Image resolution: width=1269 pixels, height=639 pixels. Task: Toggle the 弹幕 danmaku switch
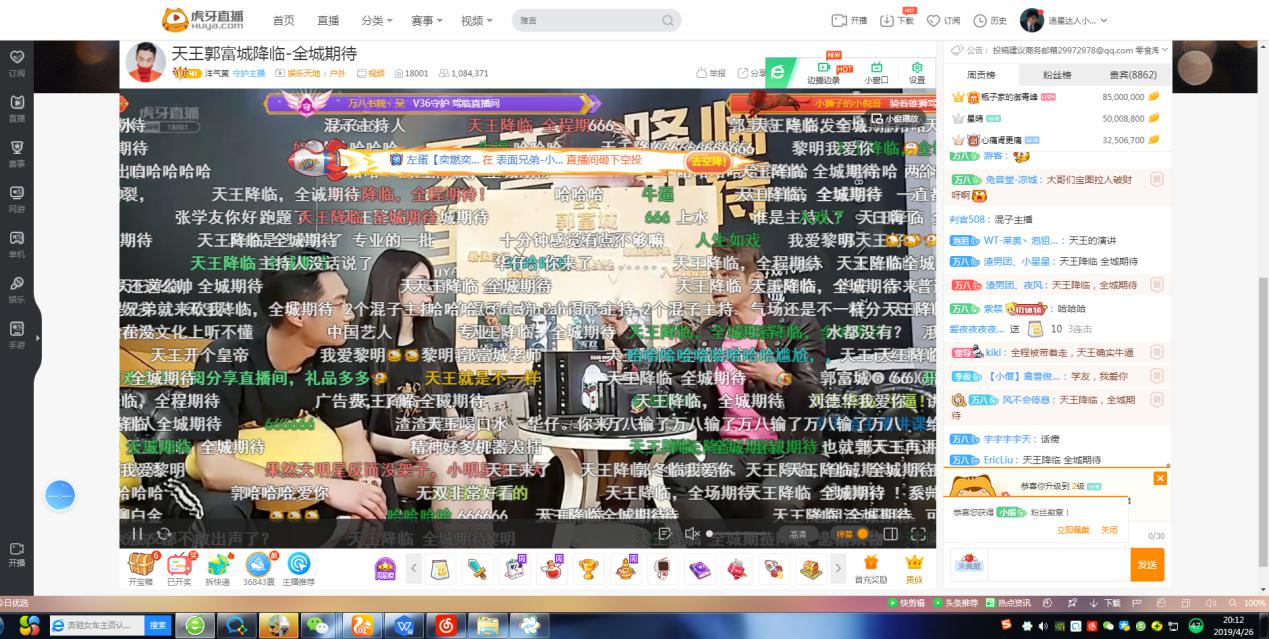pos(853,534)
